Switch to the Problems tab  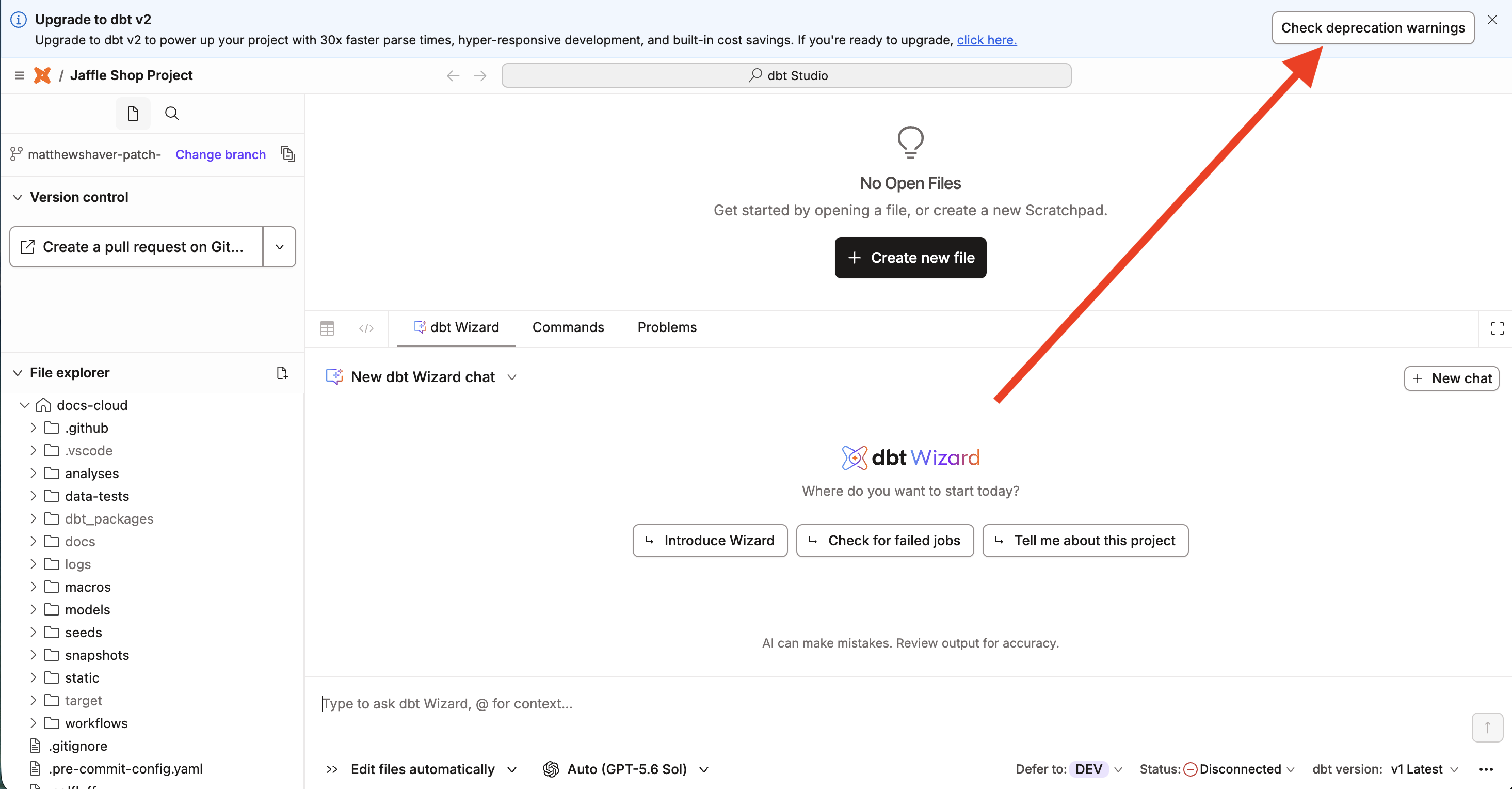point(667,328)
